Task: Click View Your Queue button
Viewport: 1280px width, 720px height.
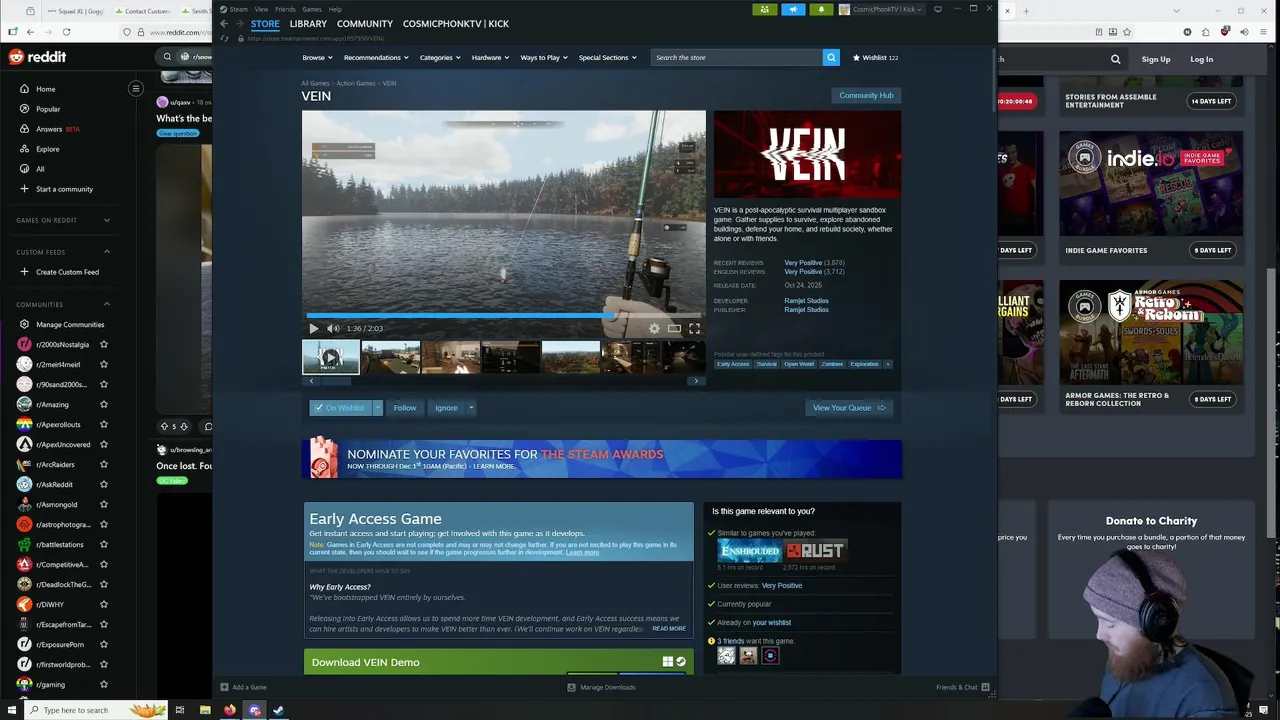Action: click(x=849, y=408)
